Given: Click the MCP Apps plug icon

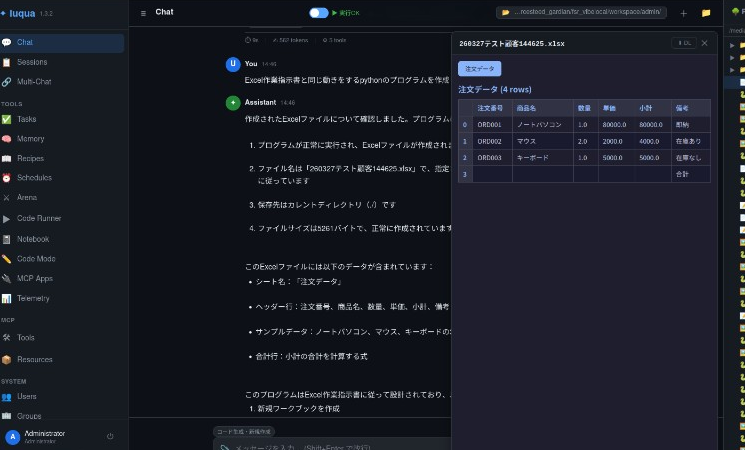Looking at the screenshot, I should [6, 278].
